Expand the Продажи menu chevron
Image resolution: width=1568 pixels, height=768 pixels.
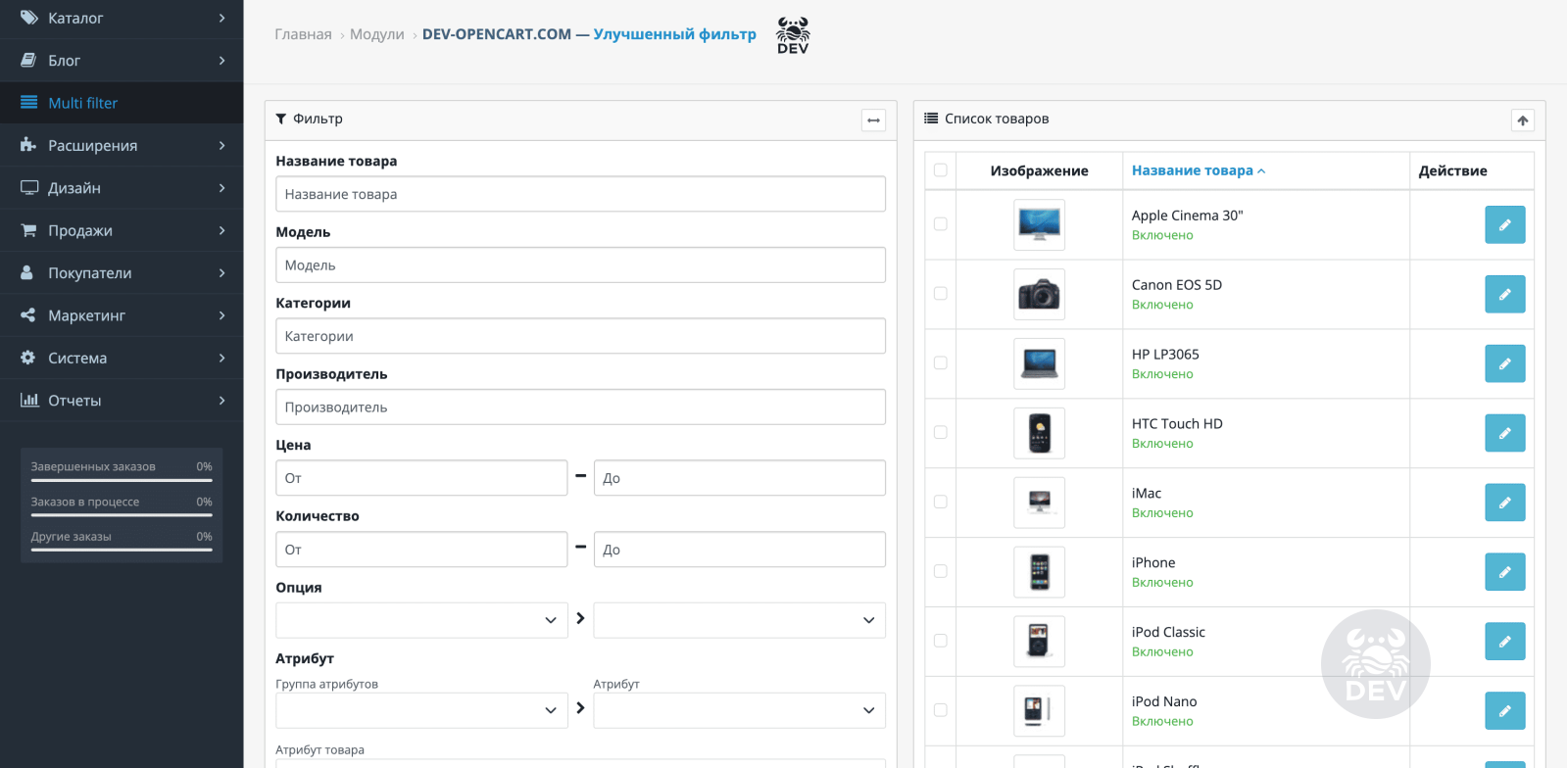pos(222,230)
